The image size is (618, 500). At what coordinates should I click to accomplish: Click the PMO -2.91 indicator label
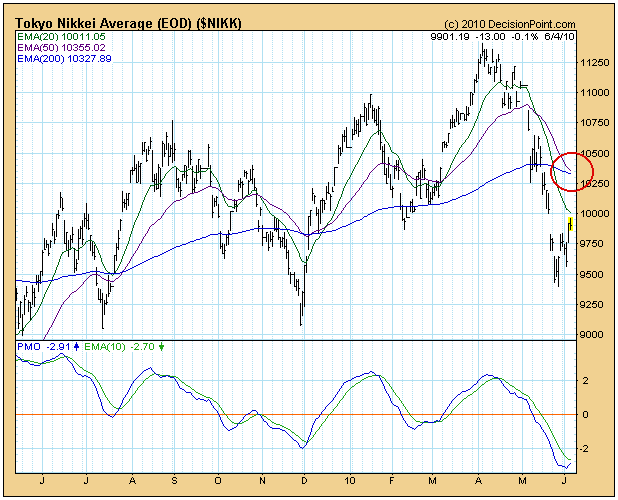click(43, 347)
